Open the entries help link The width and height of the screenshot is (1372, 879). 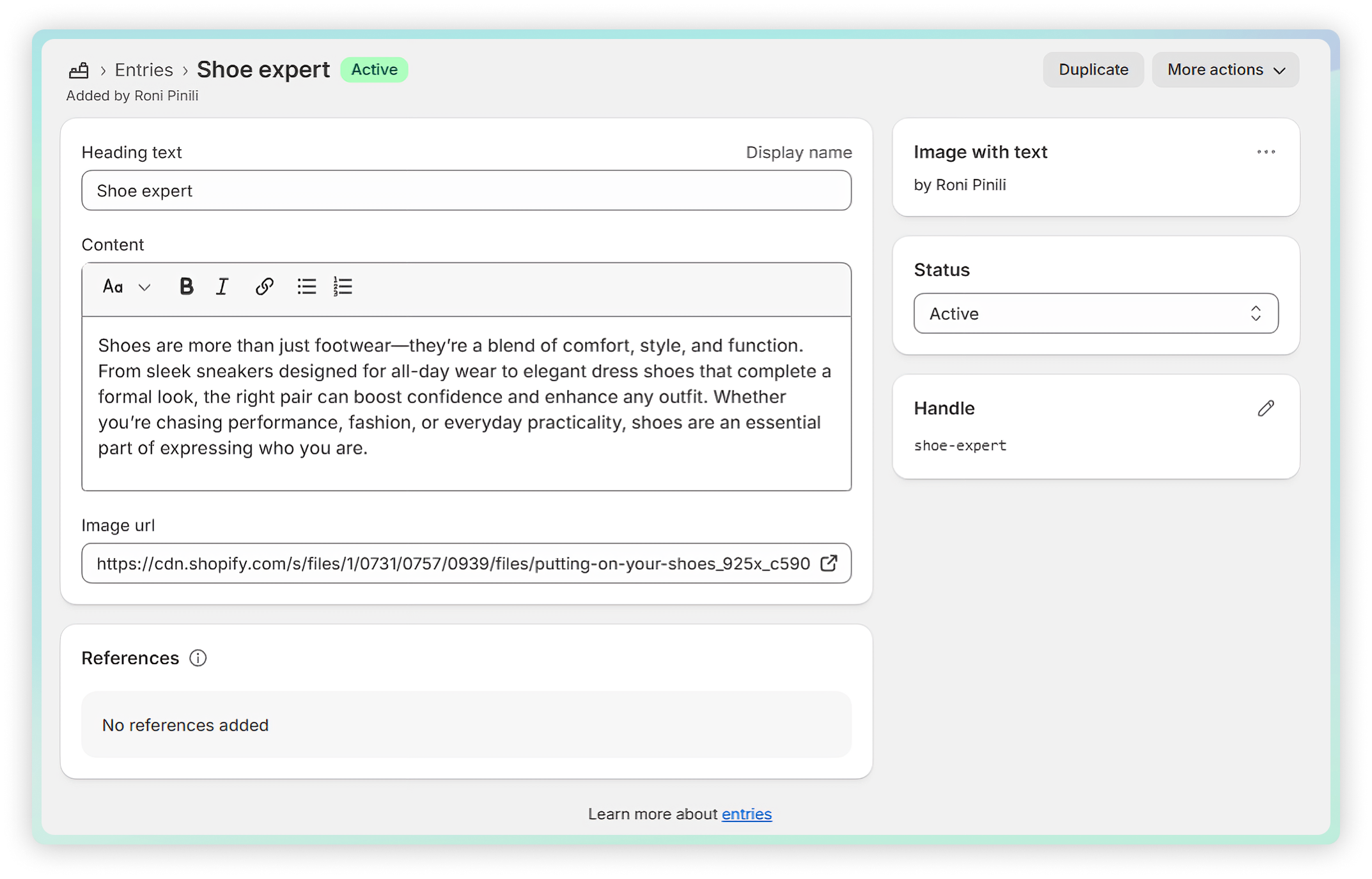click(x=746, y=814)
